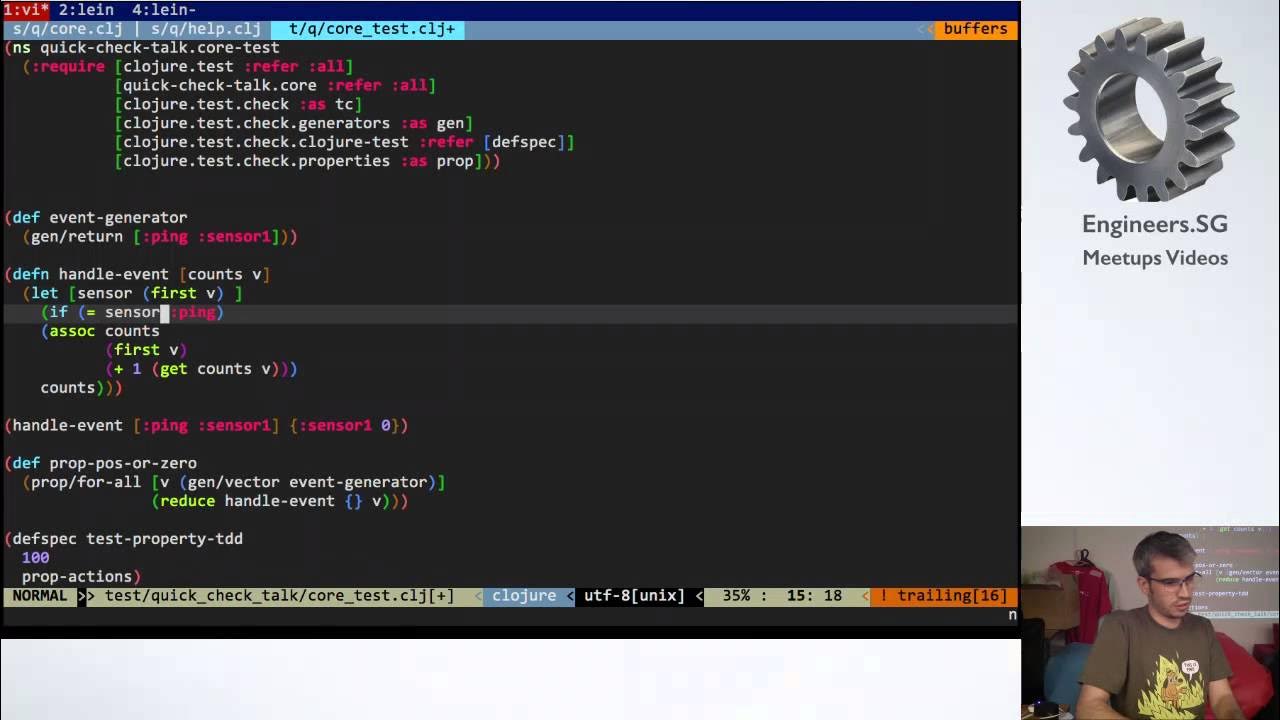Click the orange 'buffers' label

tap(975, 29)
